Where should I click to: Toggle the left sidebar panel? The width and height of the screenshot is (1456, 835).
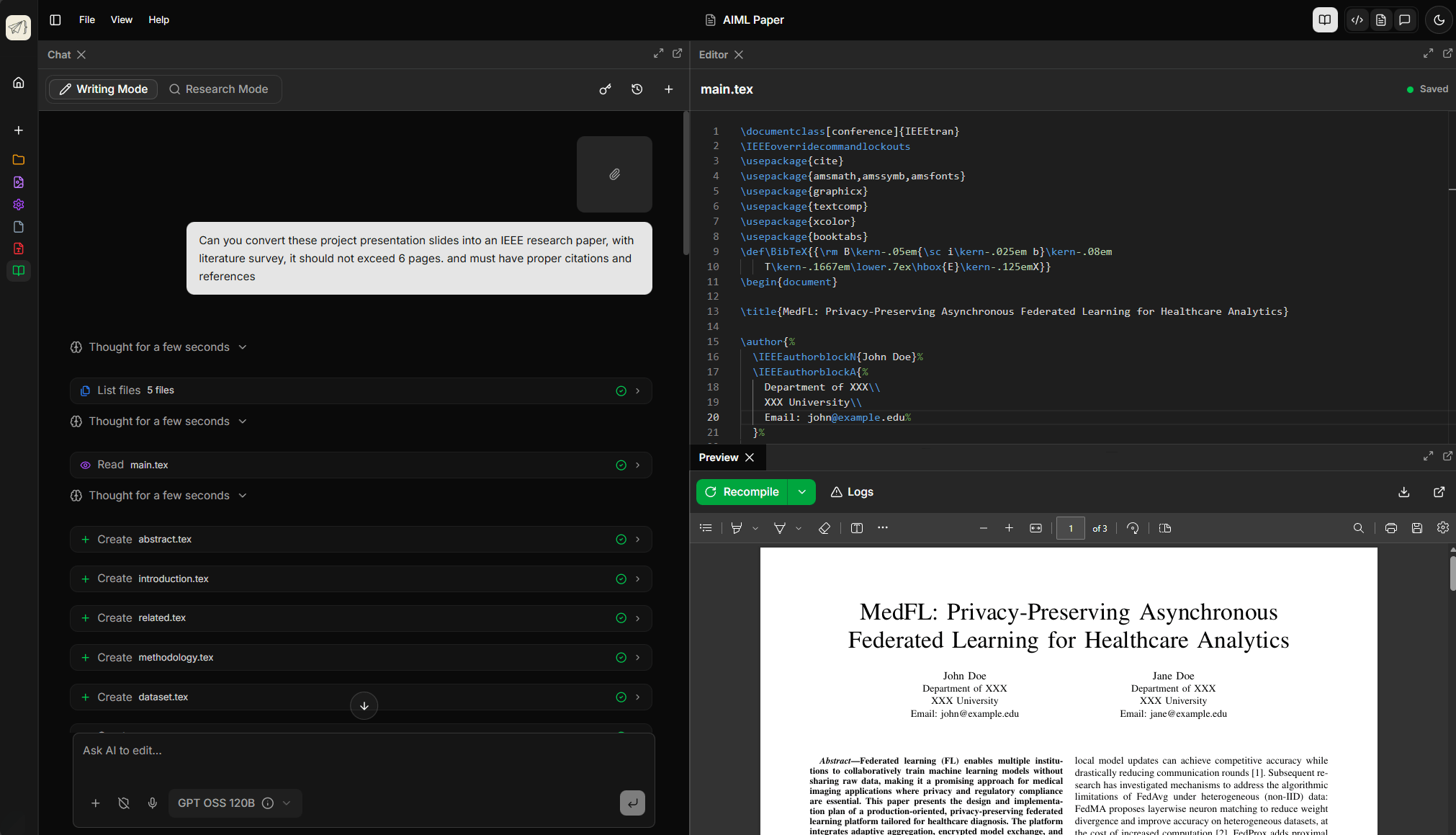55,20
